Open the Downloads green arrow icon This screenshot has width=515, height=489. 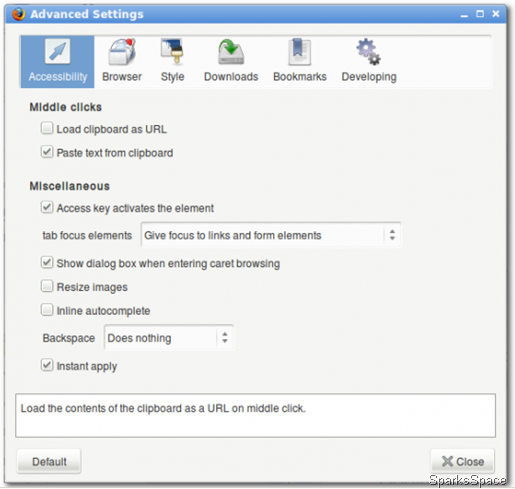231,52
